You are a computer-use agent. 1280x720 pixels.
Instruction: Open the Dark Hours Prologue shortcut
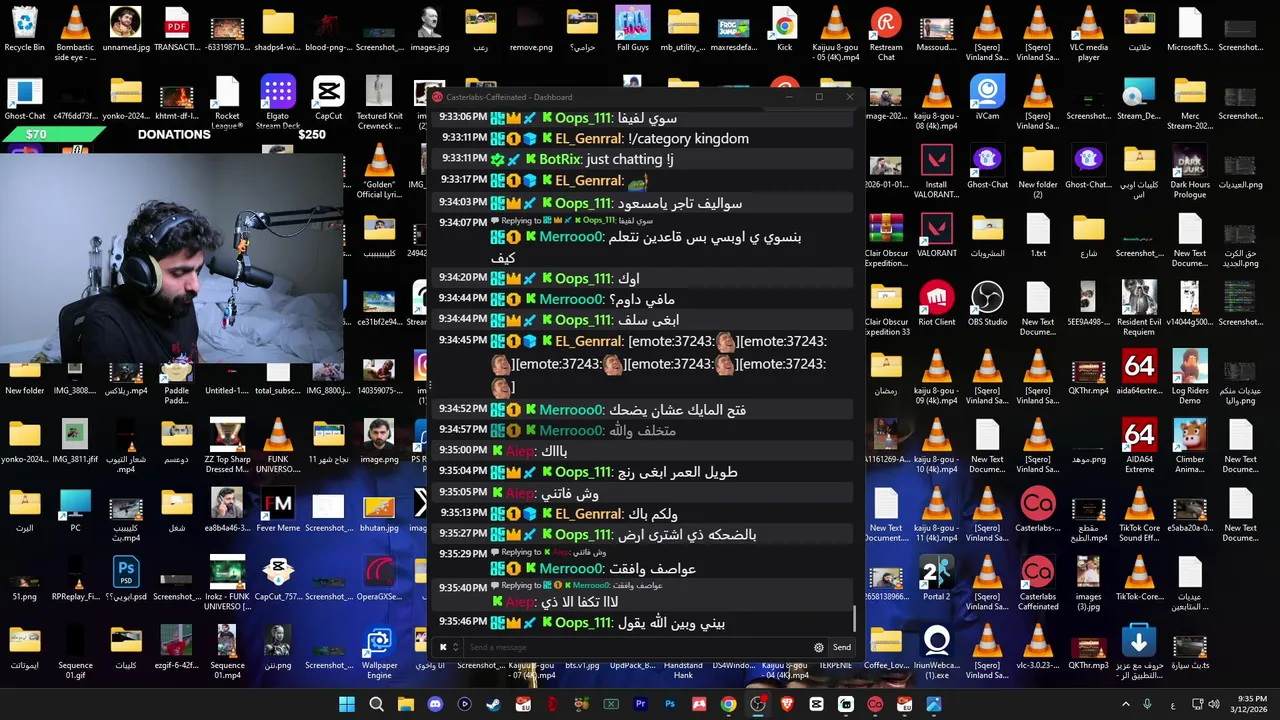1189,172
